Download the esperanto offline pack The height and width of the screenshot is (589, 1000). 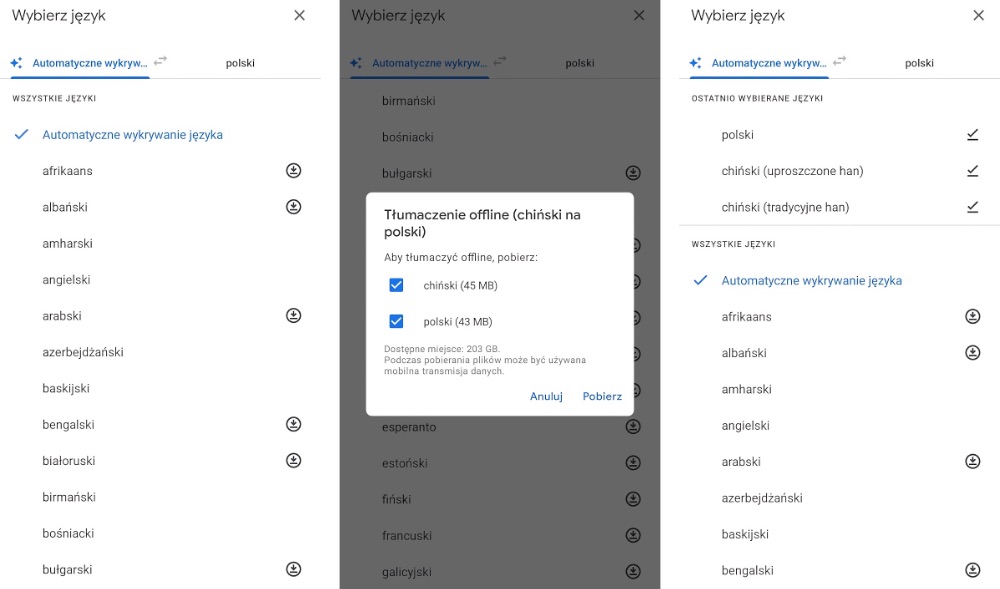[x=633, y=427]
